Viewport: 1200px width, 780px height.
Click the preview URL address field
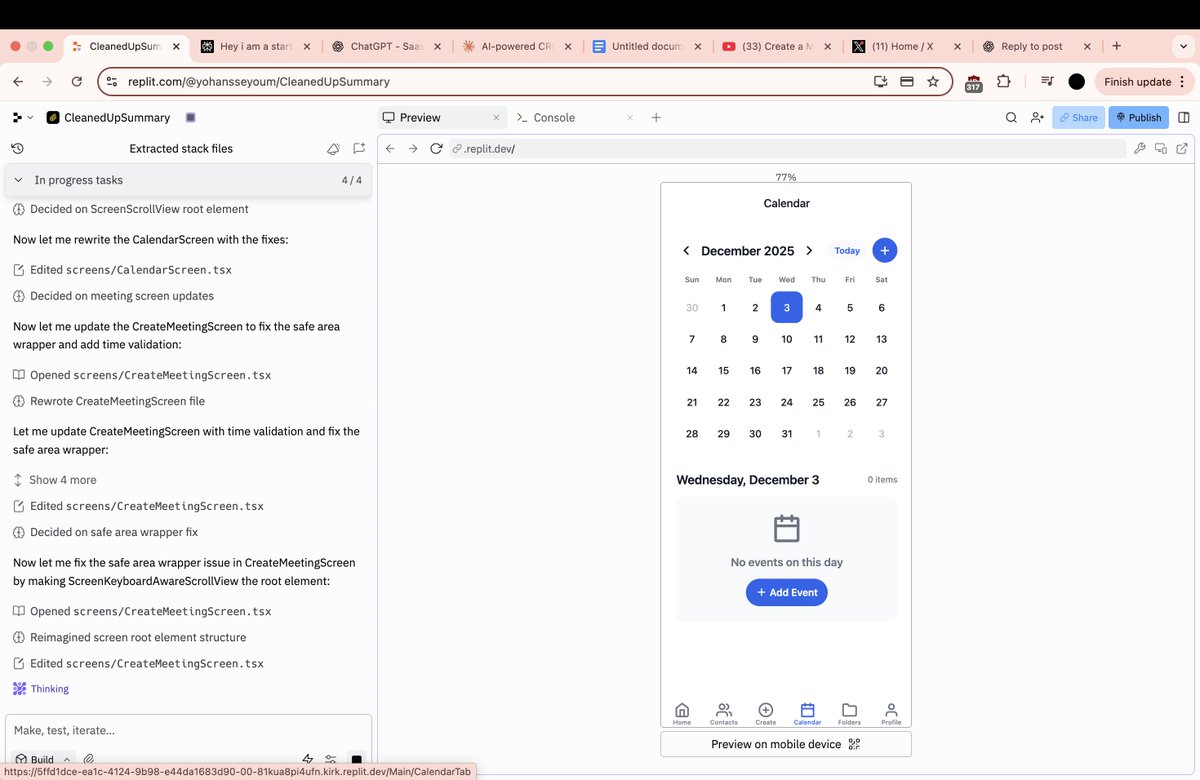click(785, 148)
